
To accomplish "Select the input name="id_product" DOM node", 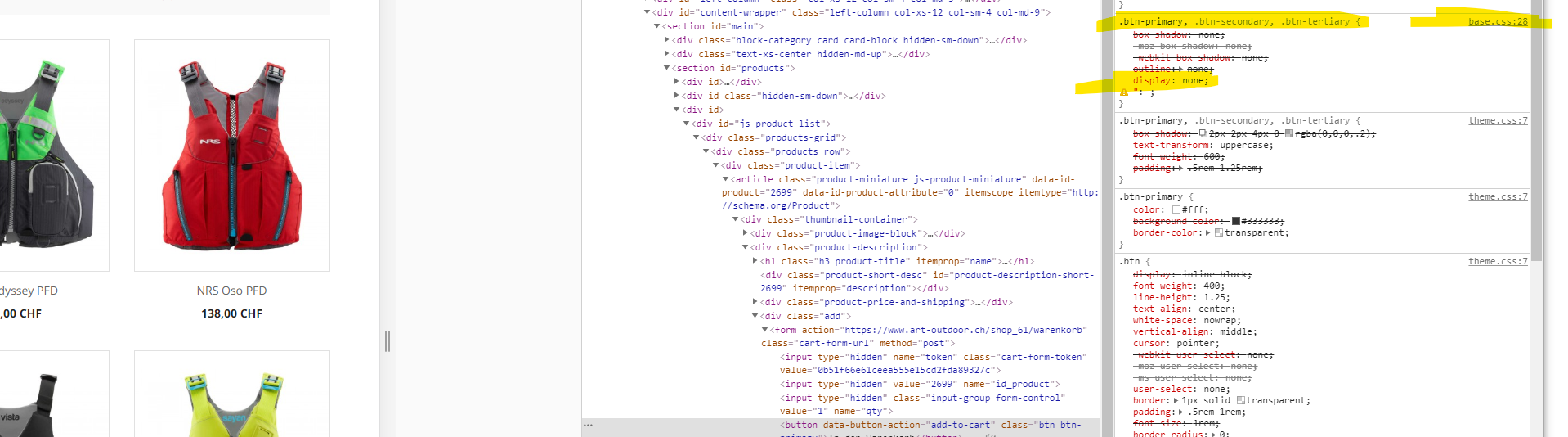I will point(920,384).
